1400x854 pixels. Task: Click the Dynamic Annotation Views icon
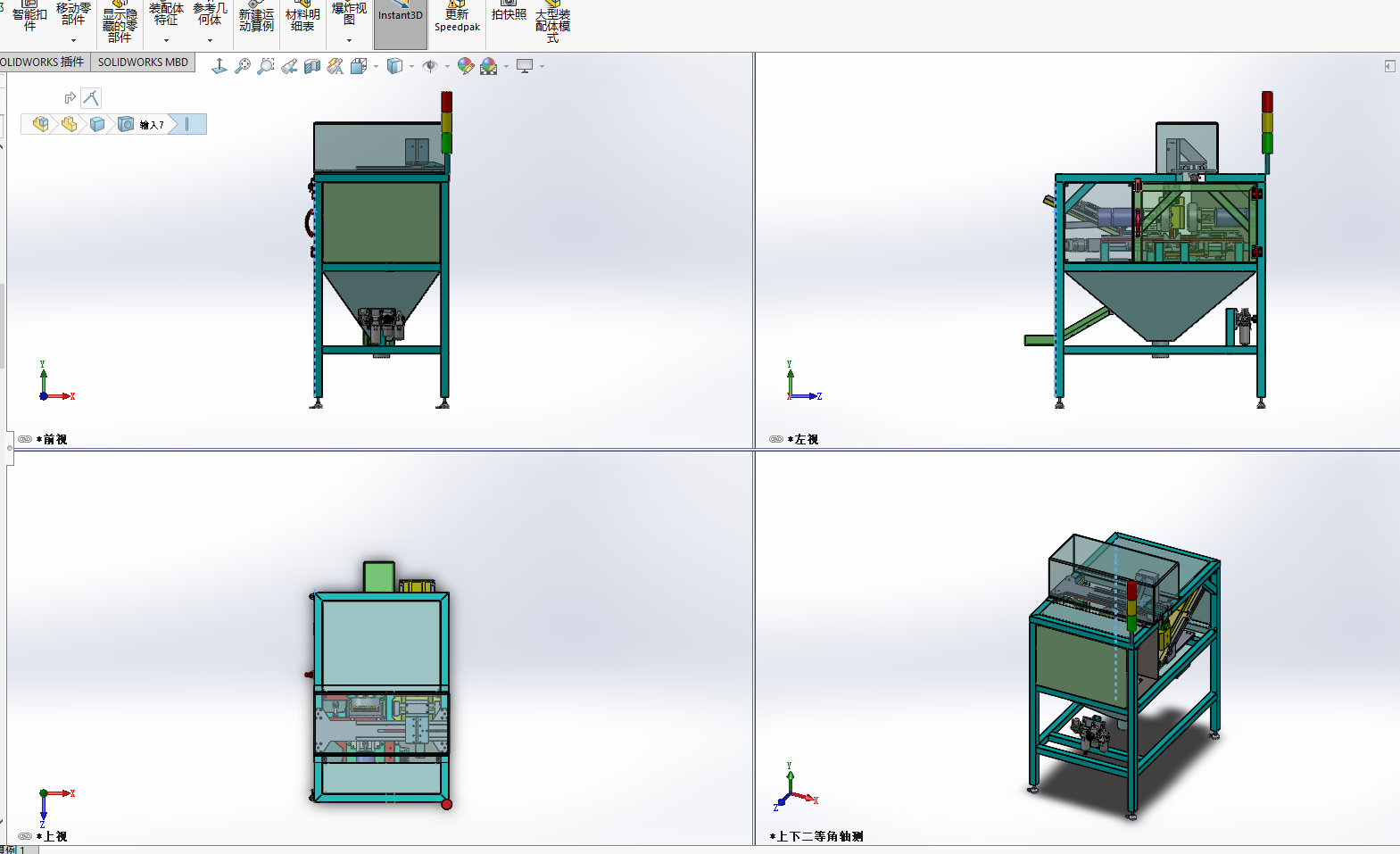click(336, 66)
